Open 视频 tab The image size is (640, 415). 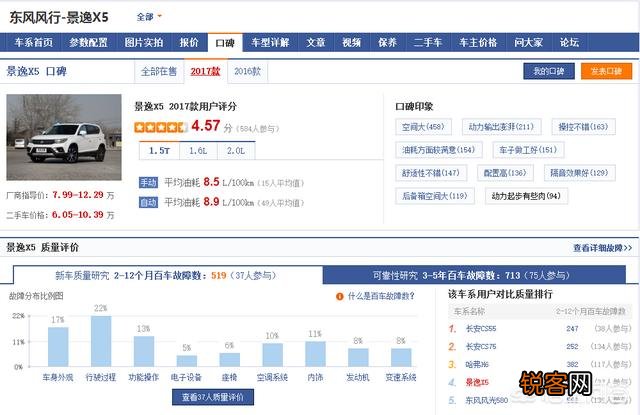[x=351, y=42]
